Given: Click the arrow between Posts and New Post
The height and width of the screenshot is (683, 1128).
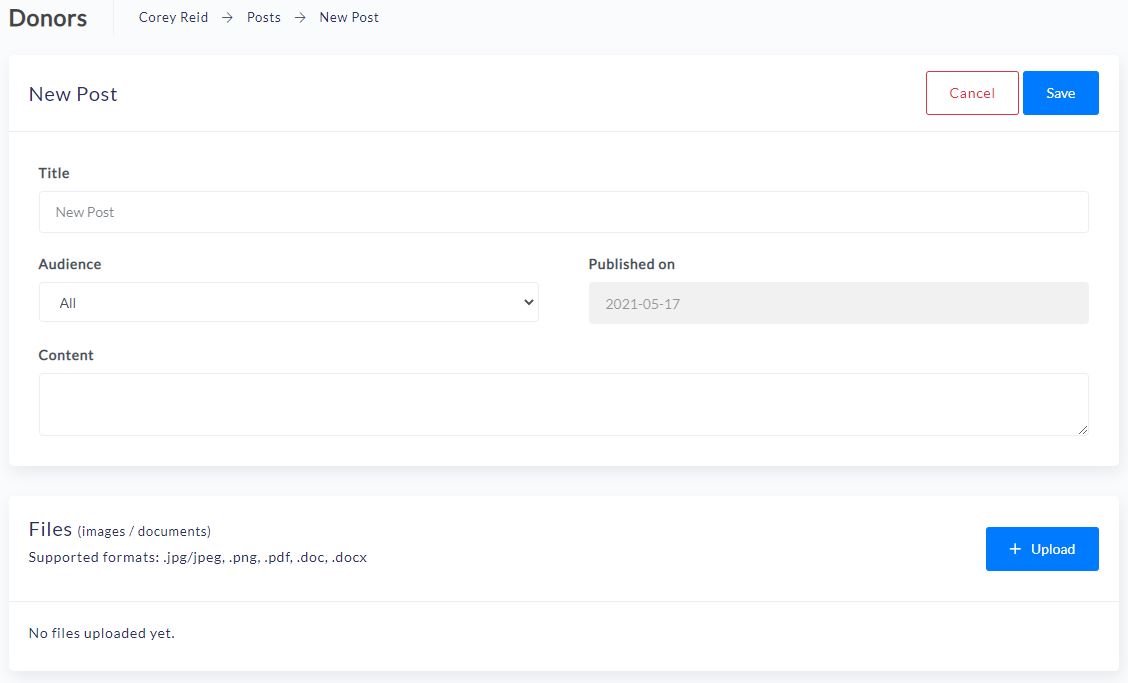Looking at the screenshot, I should point(300,17).
